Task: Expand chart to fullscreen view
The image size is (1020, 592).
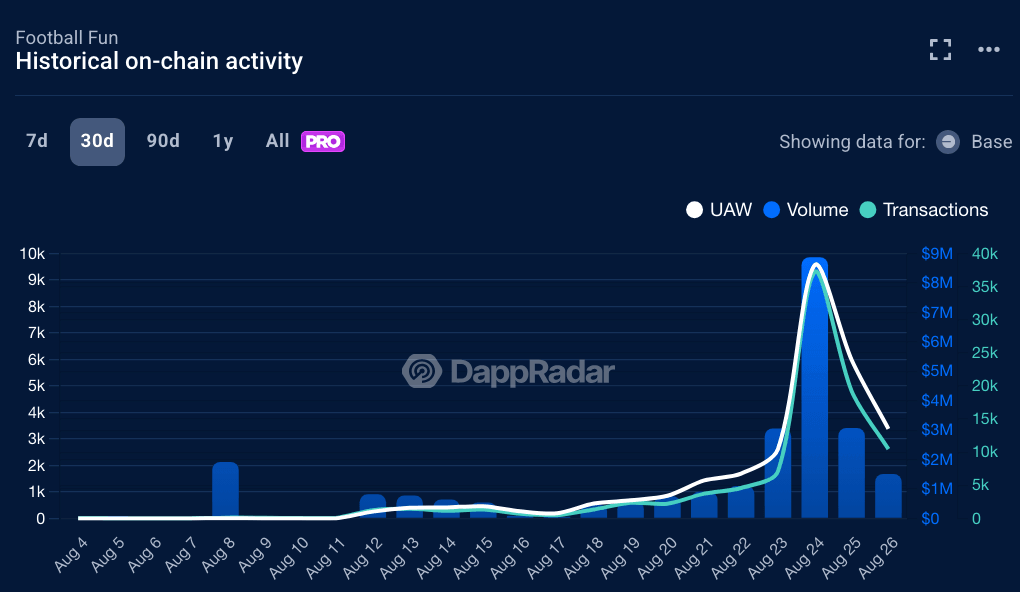Action: (940, 50)
